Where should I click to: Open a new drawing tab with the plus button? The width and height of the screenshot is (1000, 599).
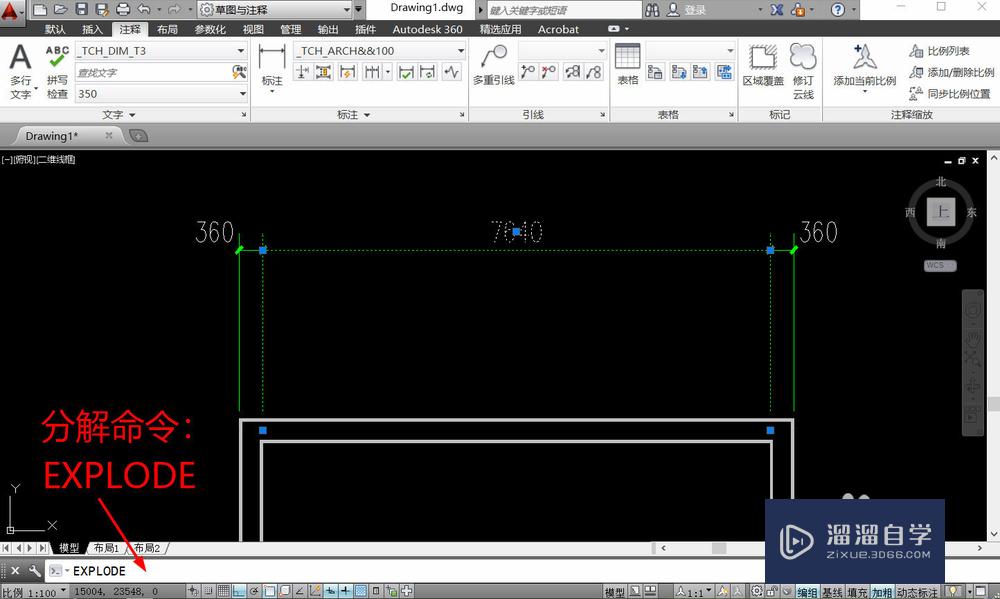(138, 135)
